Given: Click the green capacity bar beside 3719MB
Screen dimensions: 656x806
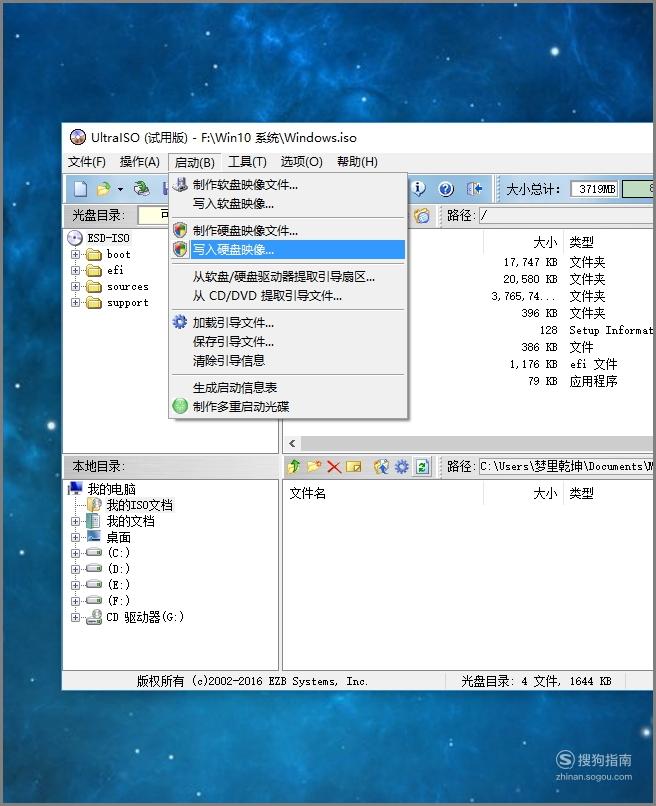Looking at the screenshot, I should tap(637, 189).
